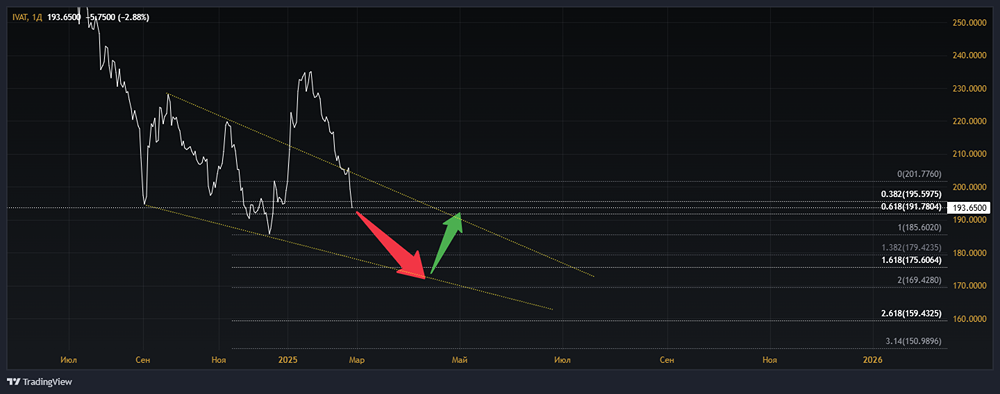Open the IVAT symbol label

pos(20,17)
